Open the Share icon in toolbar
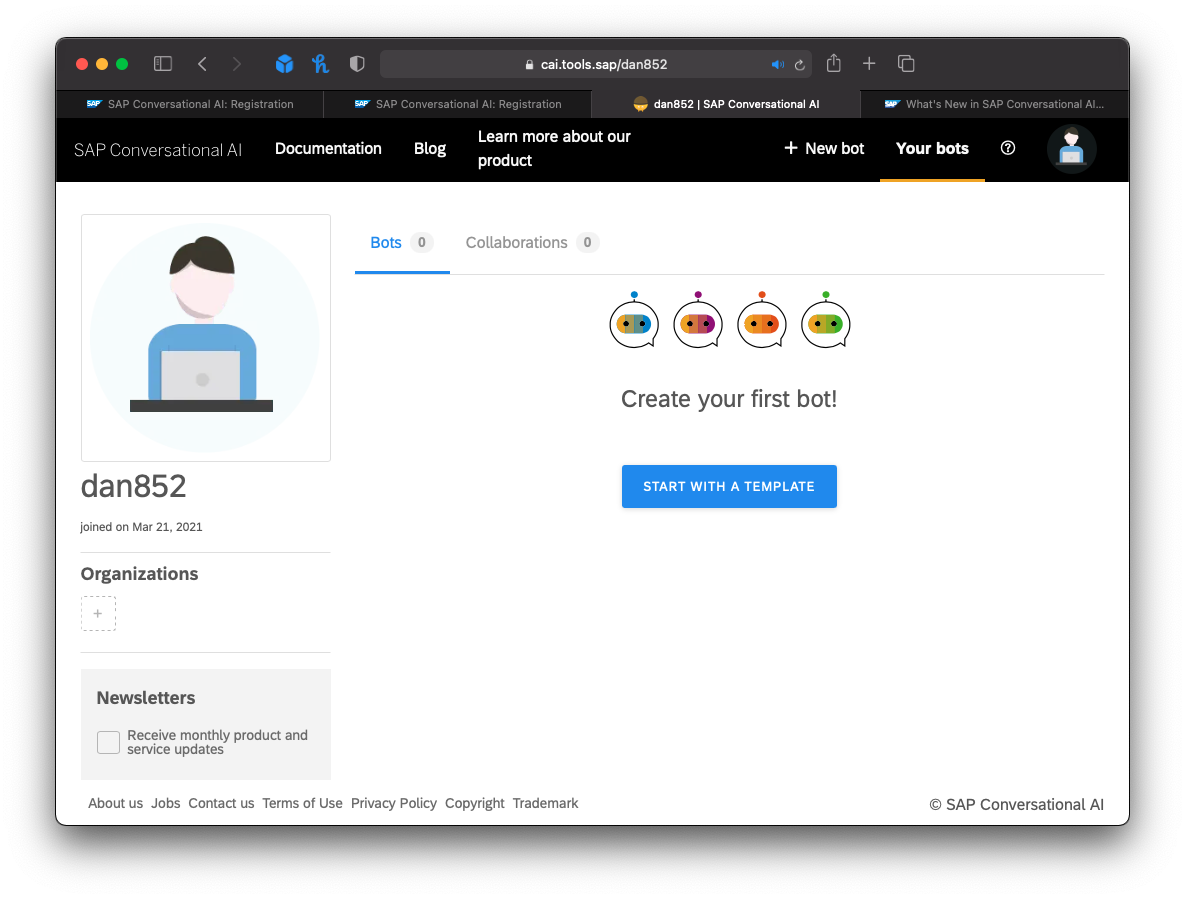 [x=834, y=63]
